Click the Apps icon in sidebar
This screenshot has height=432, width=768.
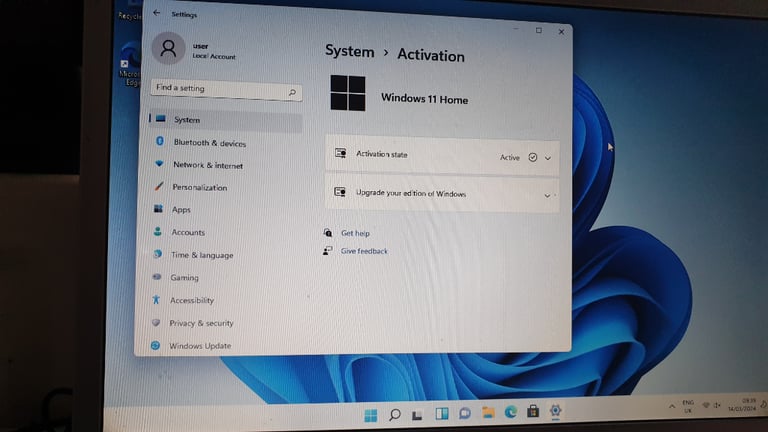point(158,209)
